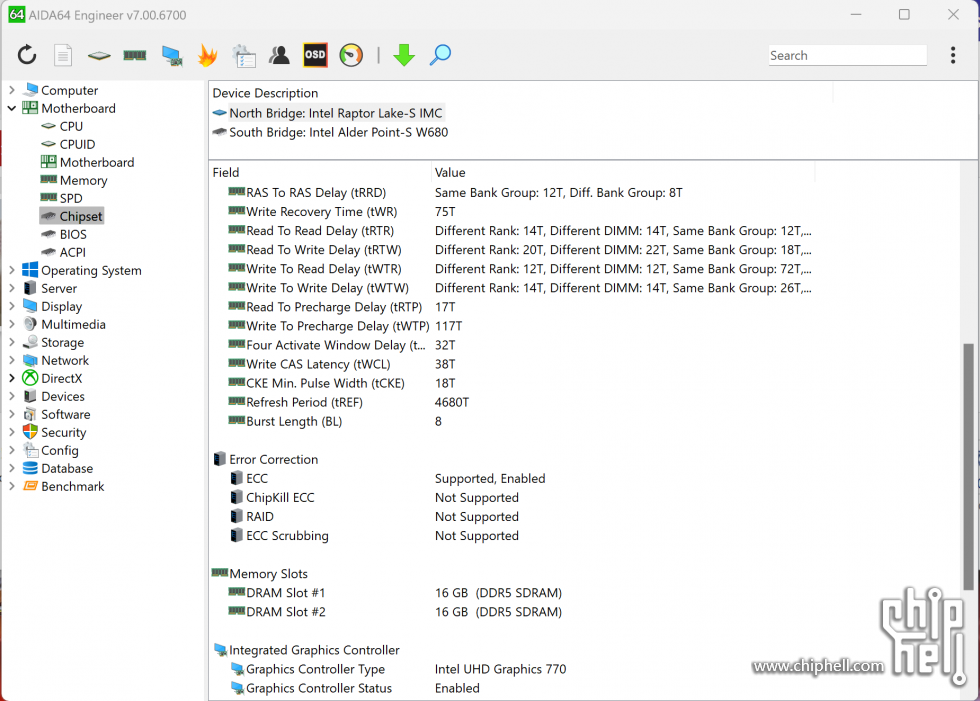
Task: Expand the Display tree node
Action: pyautogui.click(x=11, y=306)
